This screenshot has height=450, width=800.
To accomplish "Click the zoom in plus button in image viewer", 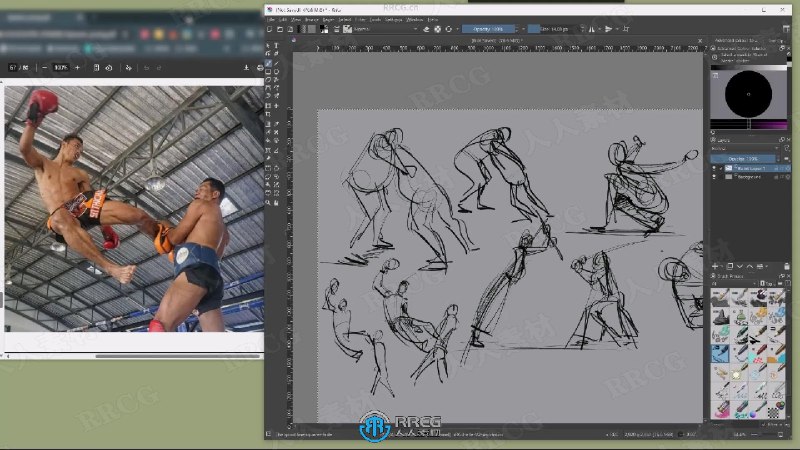I will (x=77, y=67).
